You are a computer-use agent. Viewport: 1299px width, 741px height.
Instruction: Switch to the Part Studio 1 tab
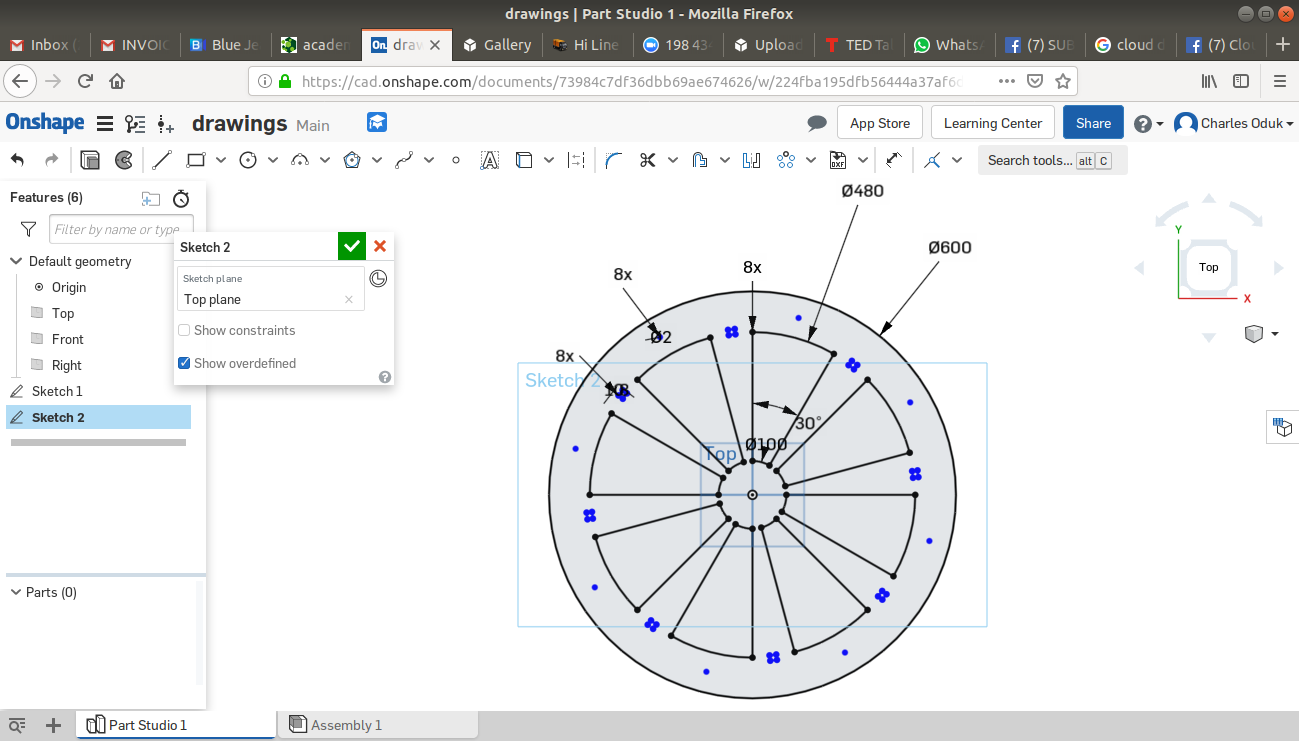tap(176, 725)
